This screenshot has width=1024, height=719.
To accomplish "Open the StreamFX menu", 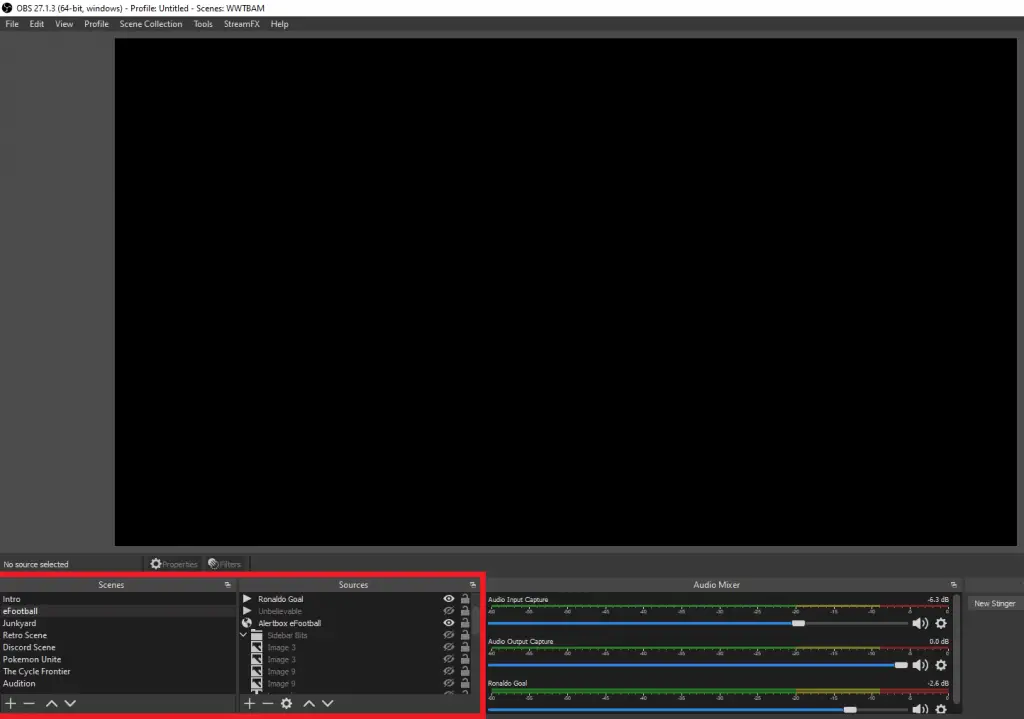I will coord(242,24).
